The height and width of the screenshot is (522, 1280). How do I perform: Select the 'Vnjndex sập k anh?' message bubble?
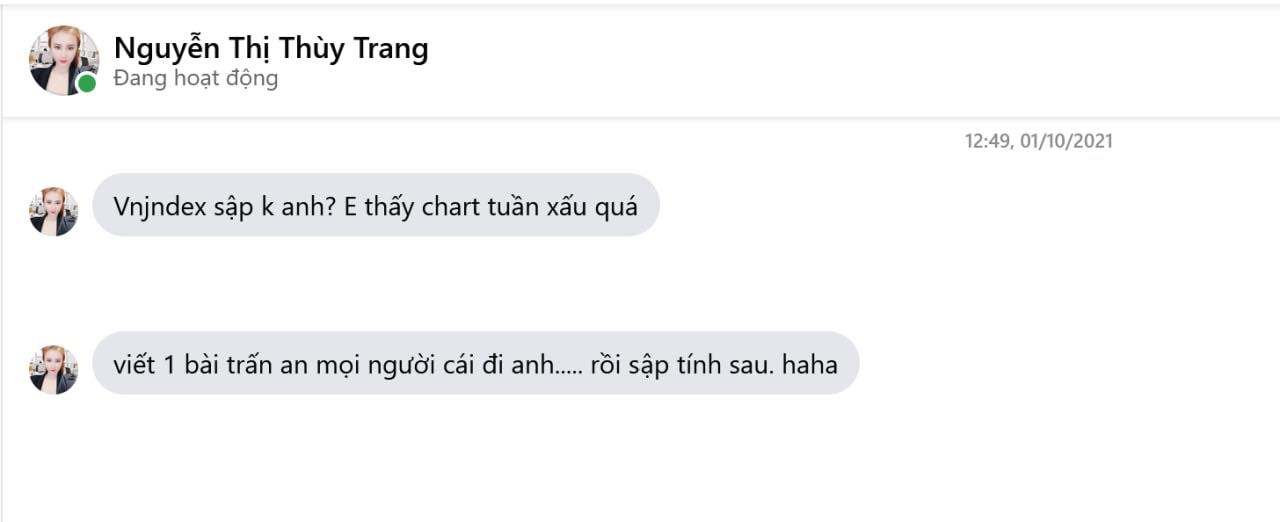(x=375, y=205)
